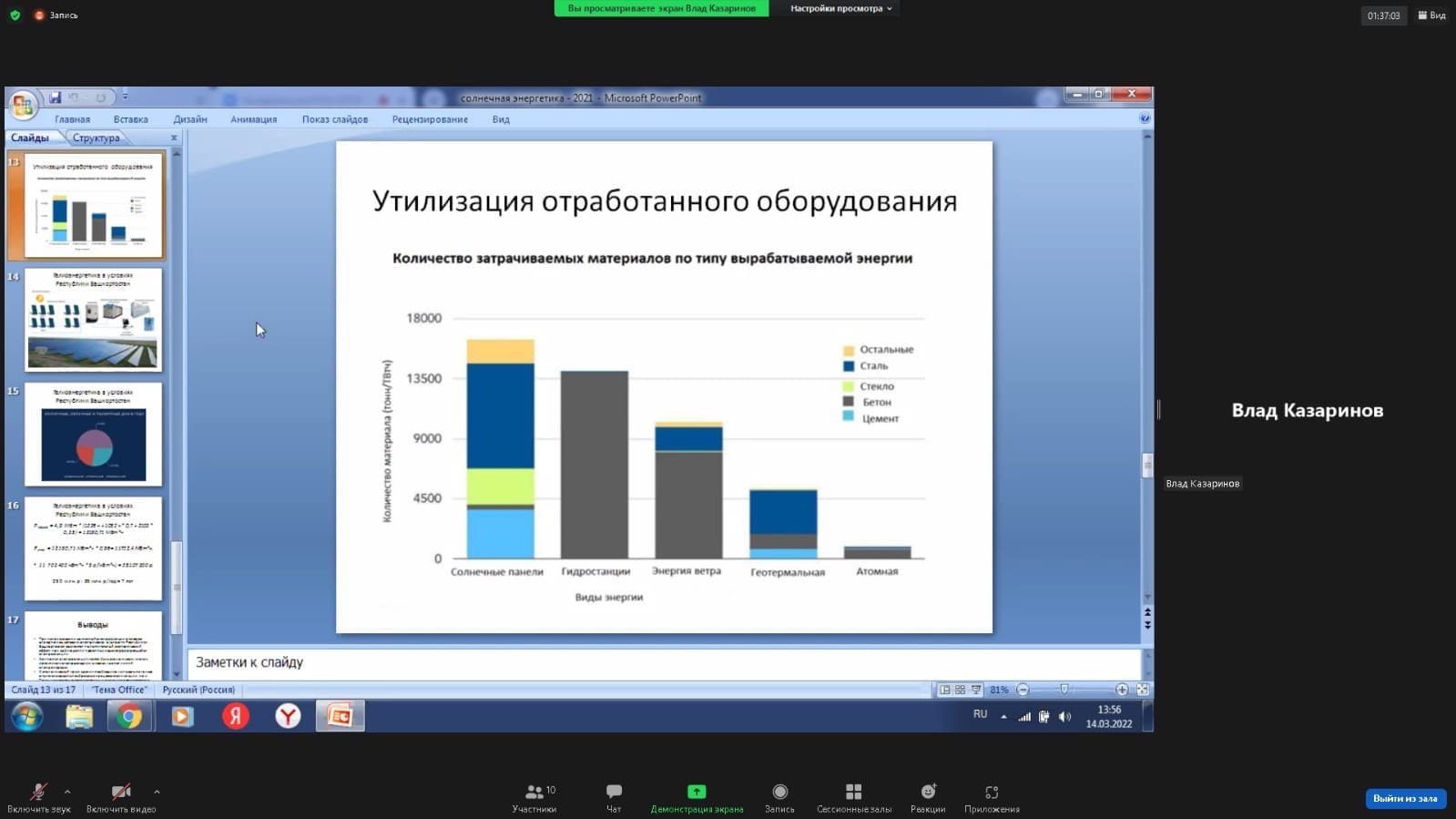The height and width of the screenshot is (819, 1456).
Task: Expand video options arrow next to camera
Action: [157, 792]
